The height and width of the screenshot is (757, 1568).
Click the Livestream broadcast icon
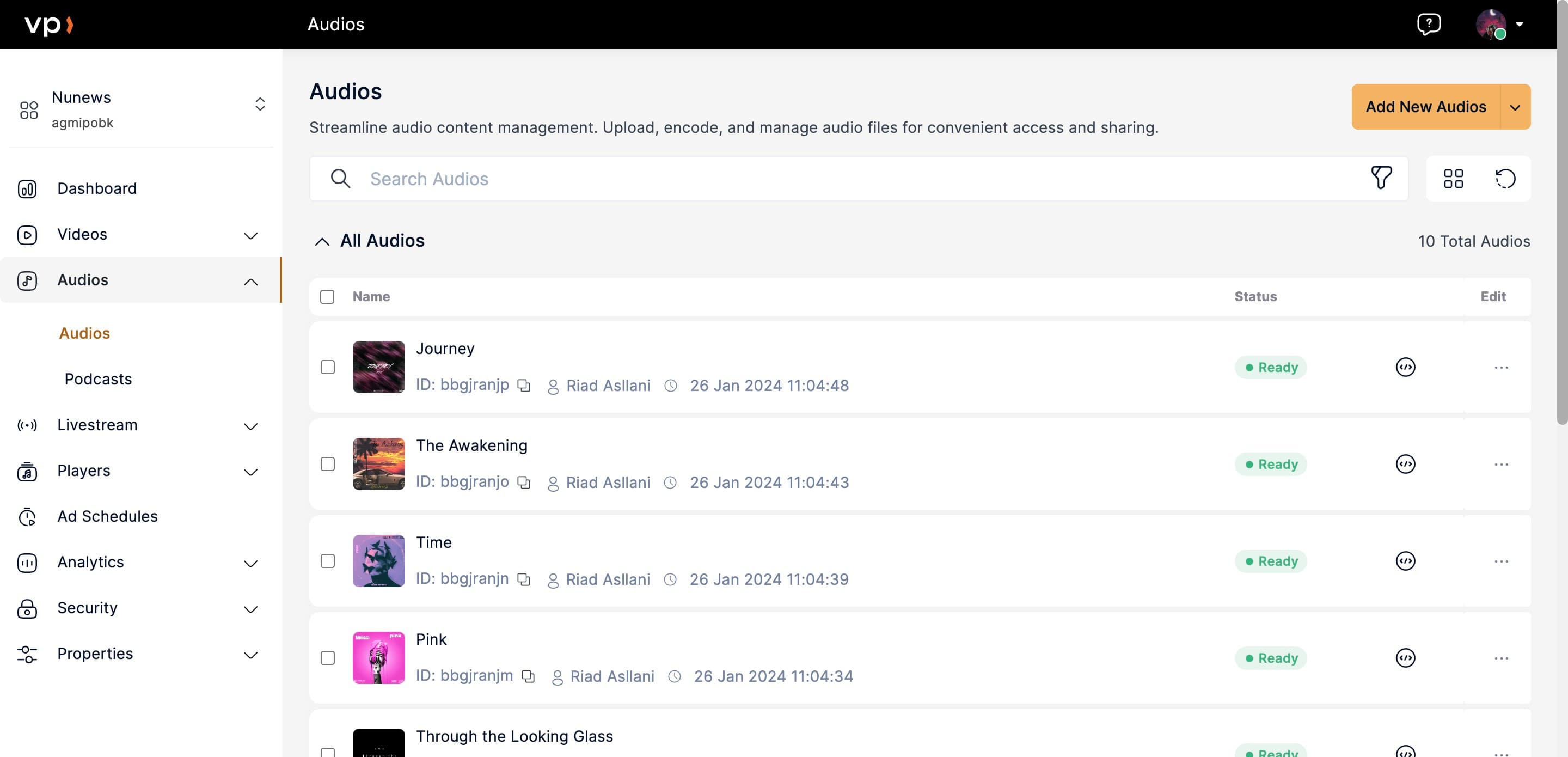pos(27,425)
